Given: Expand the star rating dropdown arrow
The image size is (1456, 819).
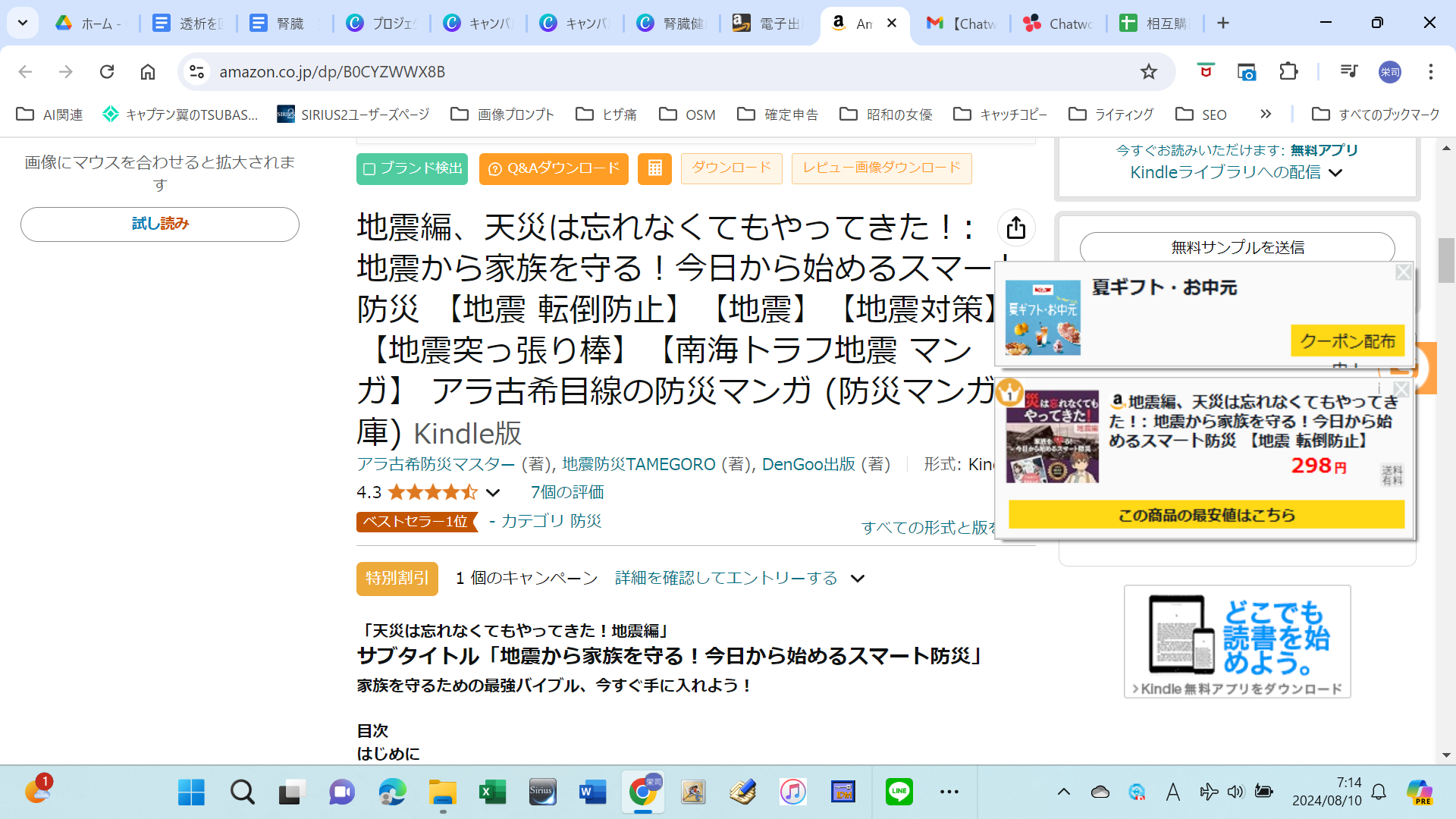Looking at the screenshot, I should [493, 492].
